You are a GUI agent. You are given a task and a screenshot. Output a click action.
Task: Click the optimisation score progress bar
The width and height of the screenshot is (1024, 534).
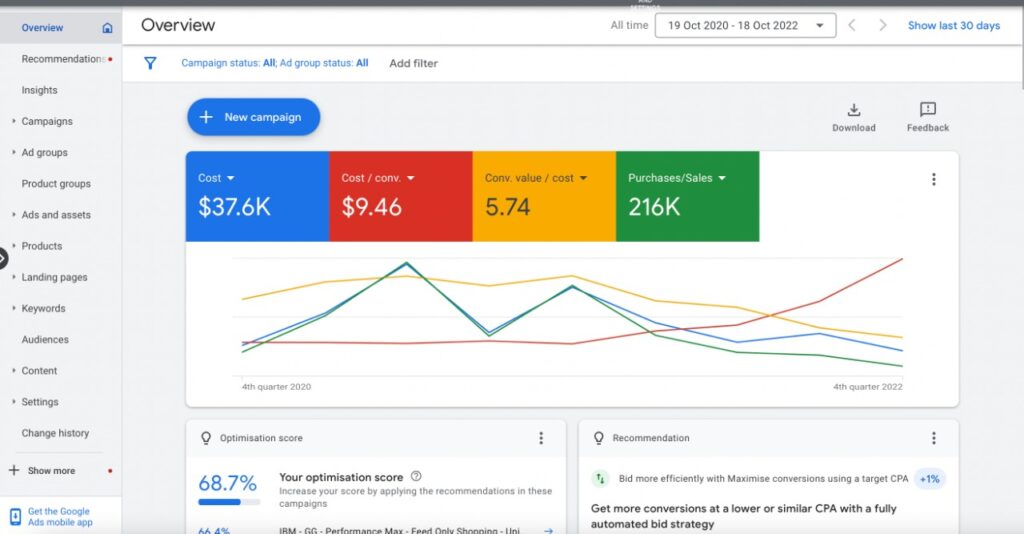229,502
